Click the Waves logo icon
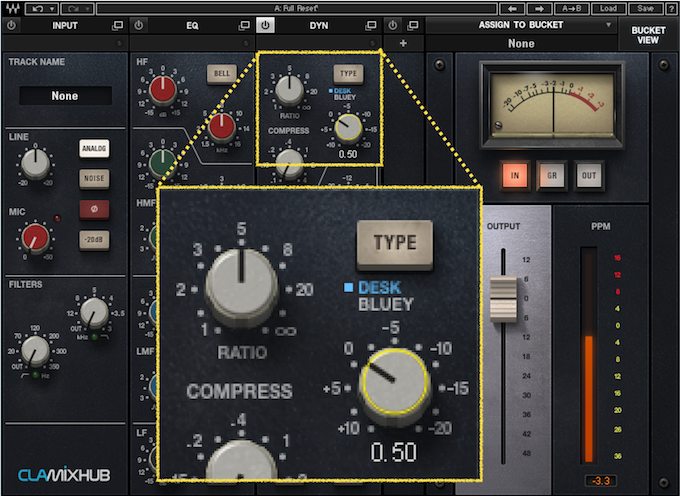Screen dimensions: 680x496 [x=12, y=8]
